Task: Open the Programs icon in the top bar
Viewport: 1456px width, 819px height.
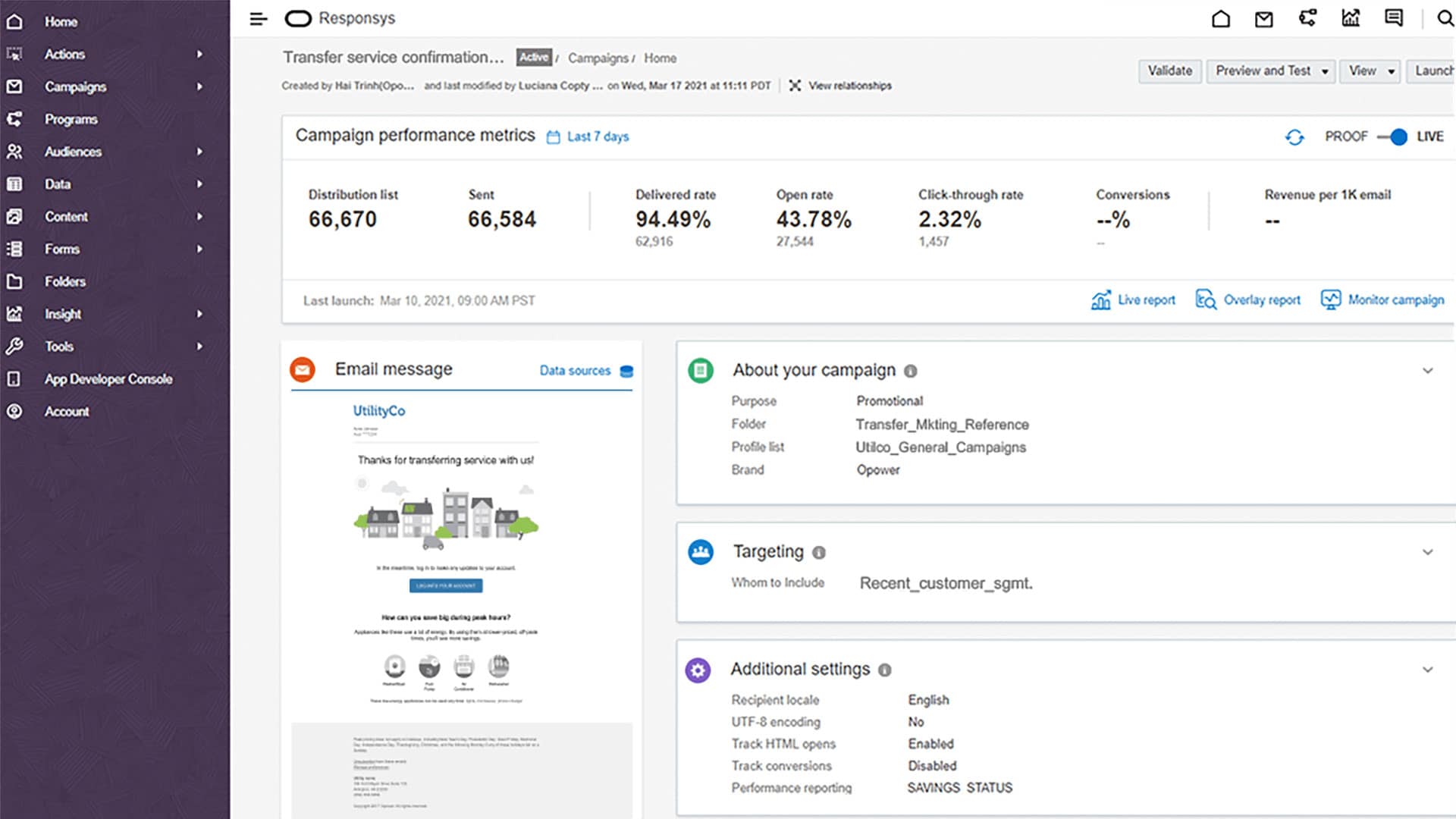Action: point(1307,19)
